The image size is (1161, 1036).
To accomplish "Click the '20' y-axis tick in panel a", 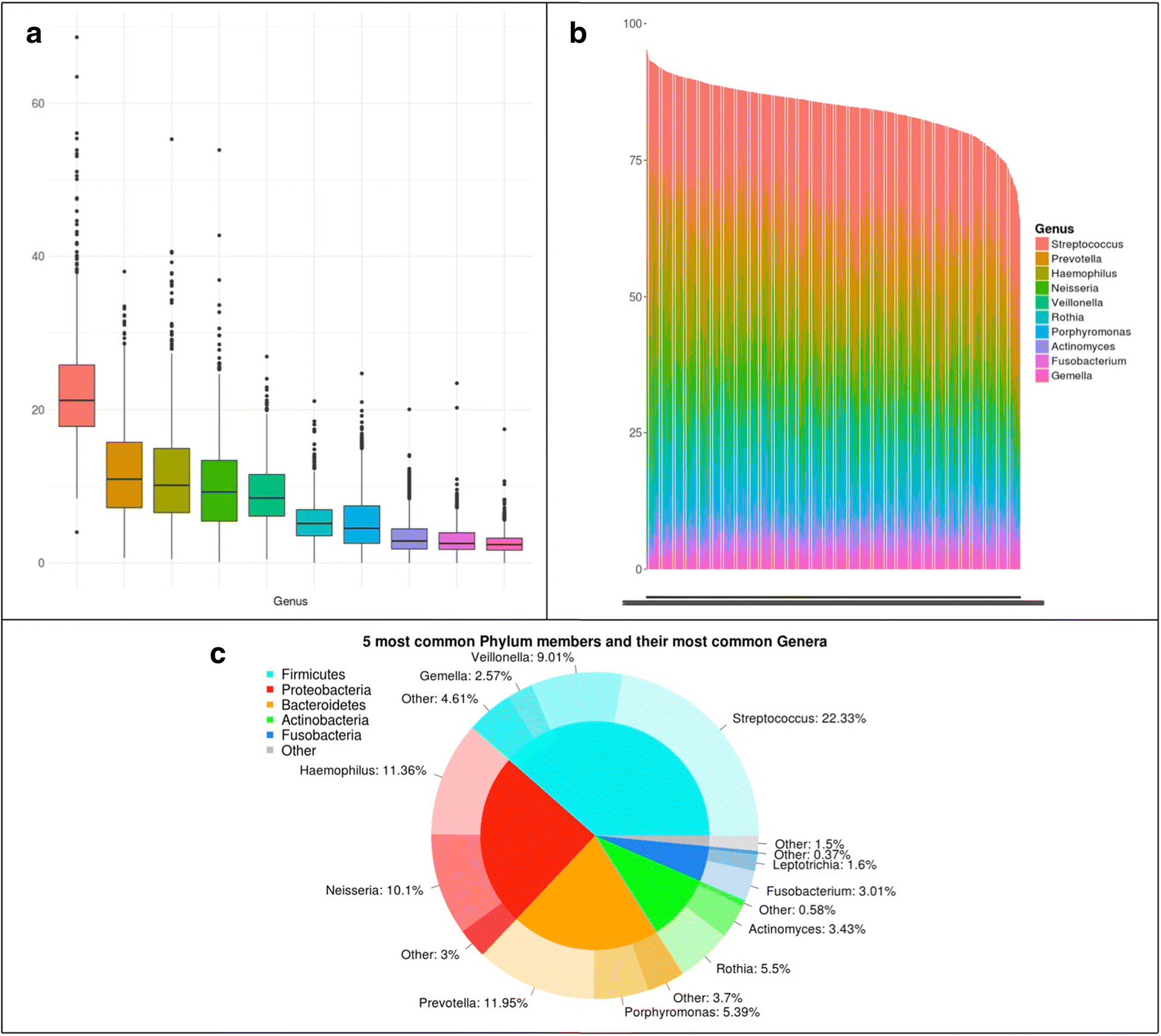I will tap(38, 410).
